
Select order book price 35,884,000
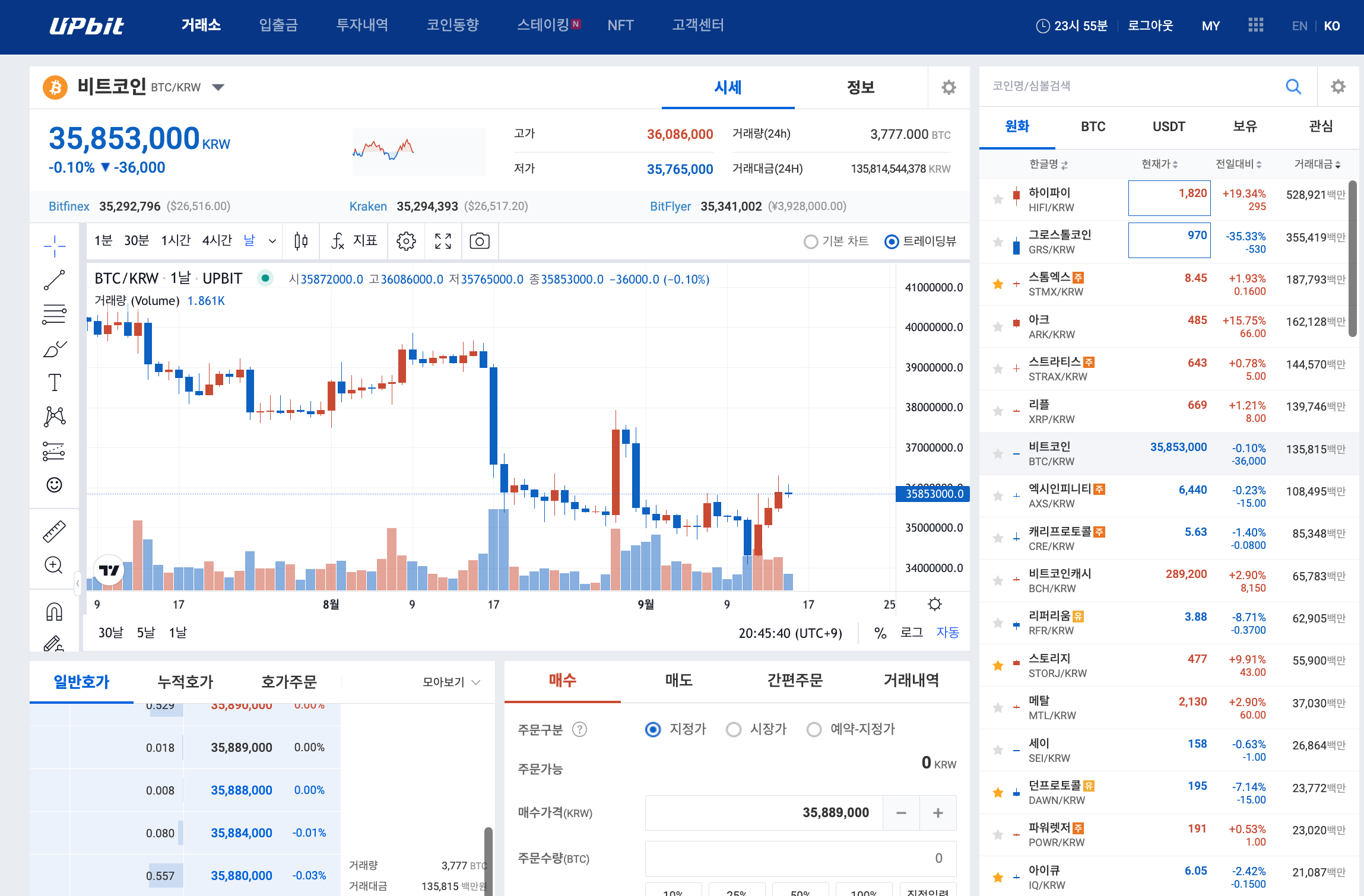[x=242, y=833]
